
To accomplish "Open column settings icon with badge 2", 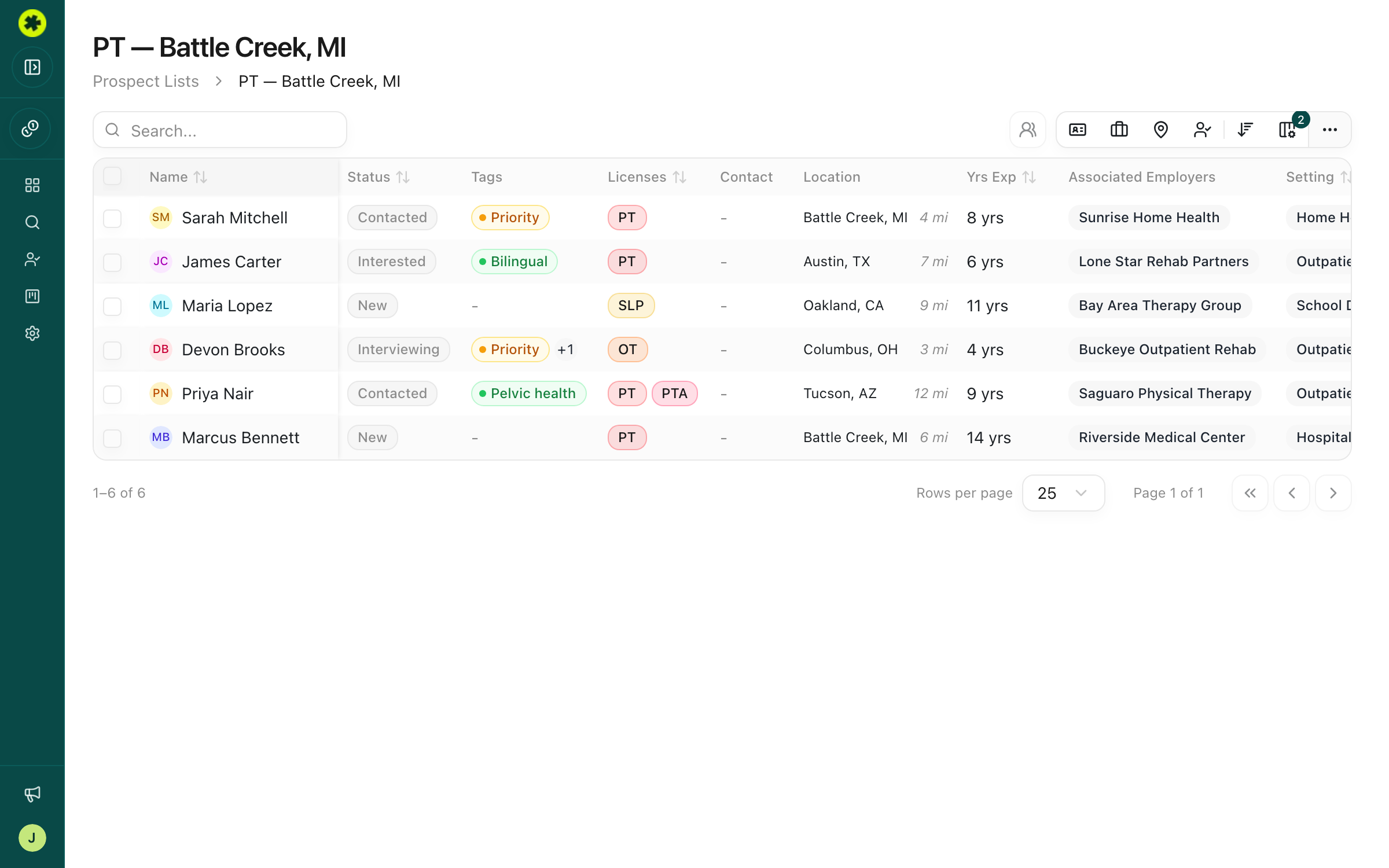I will 1287,130.
